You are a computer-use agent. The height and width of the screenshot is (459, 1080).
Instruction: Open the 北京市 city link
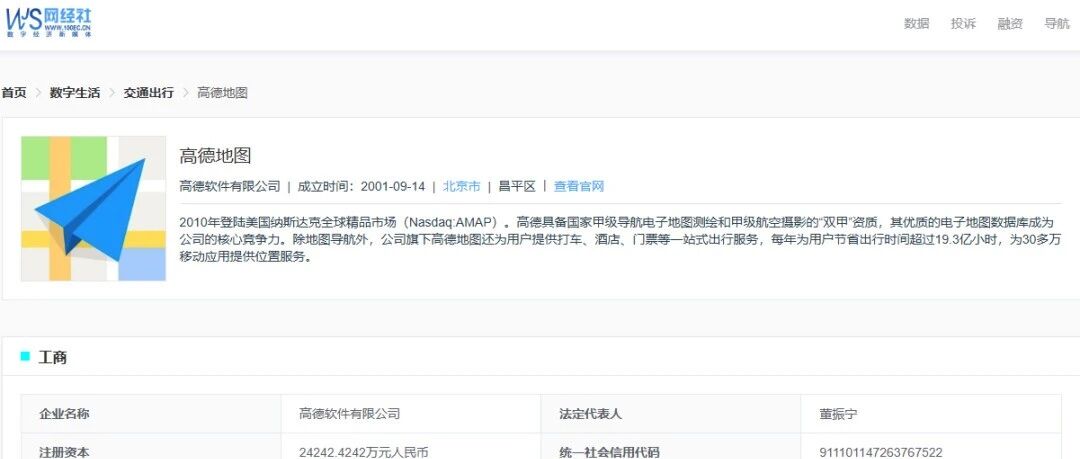[x=461, y=186]
